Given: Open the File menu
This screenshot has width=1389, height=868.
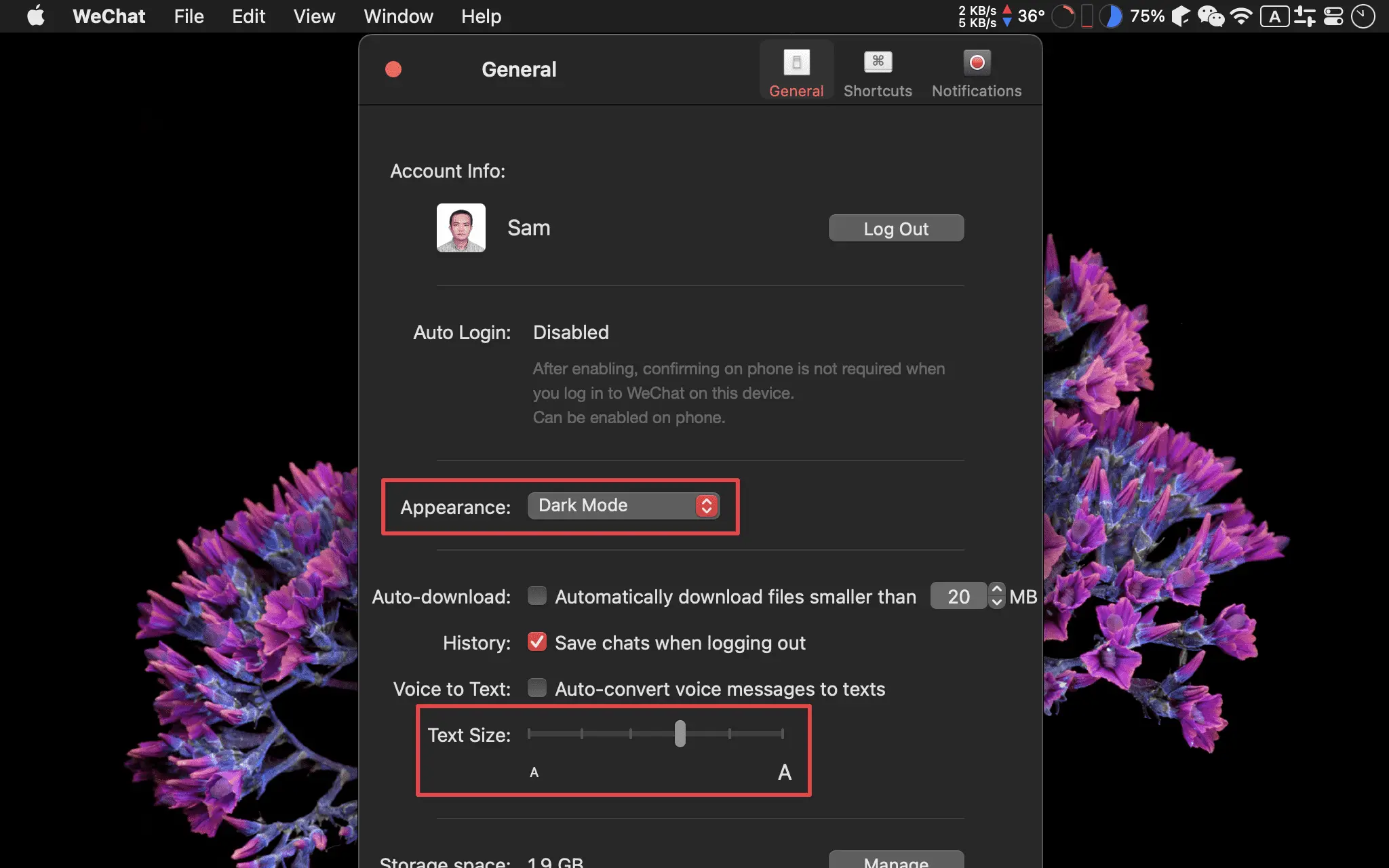Looking at the screenshot, I should pyautogui.click(x=189, y=16).
